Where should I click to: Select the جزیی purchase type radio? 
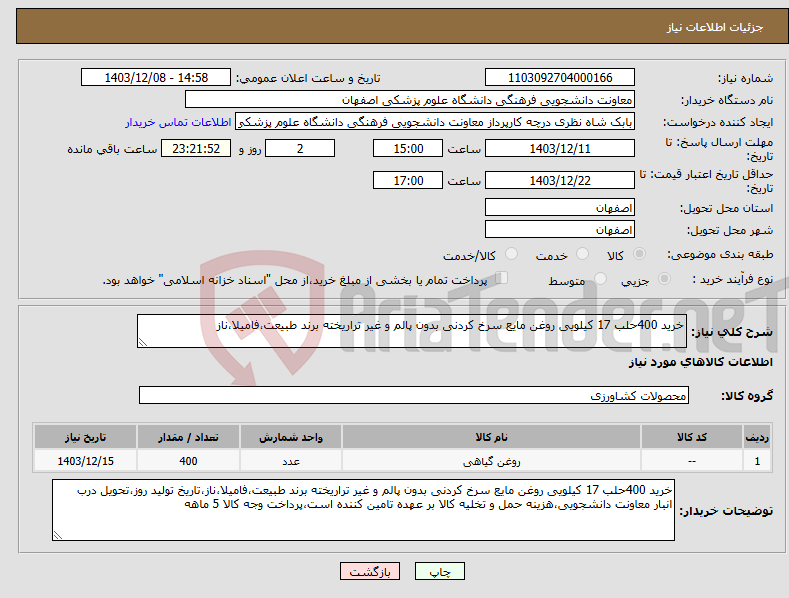click(664, 279)
